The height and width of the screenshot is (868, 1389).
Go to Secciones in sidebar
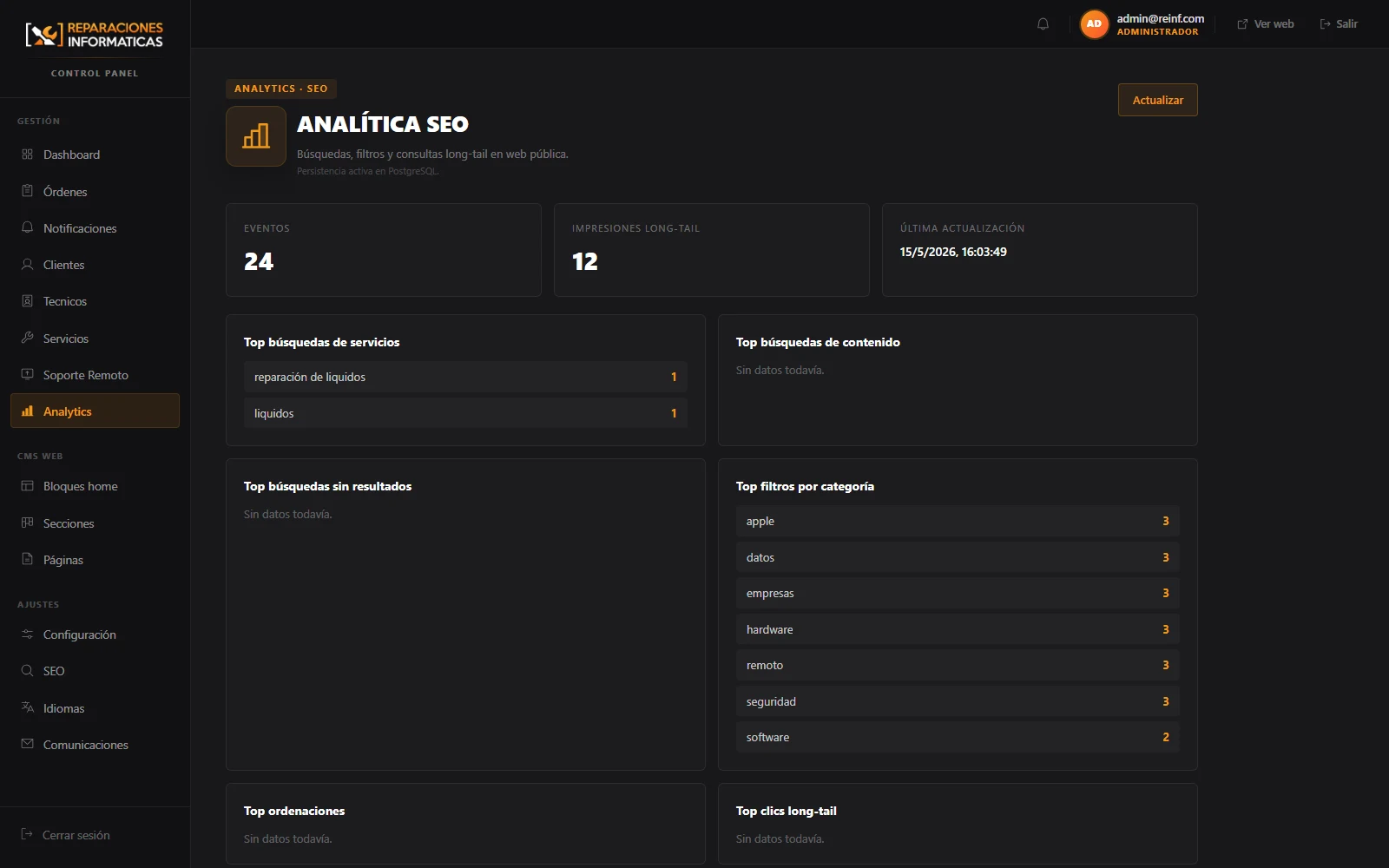coord(95,523)
